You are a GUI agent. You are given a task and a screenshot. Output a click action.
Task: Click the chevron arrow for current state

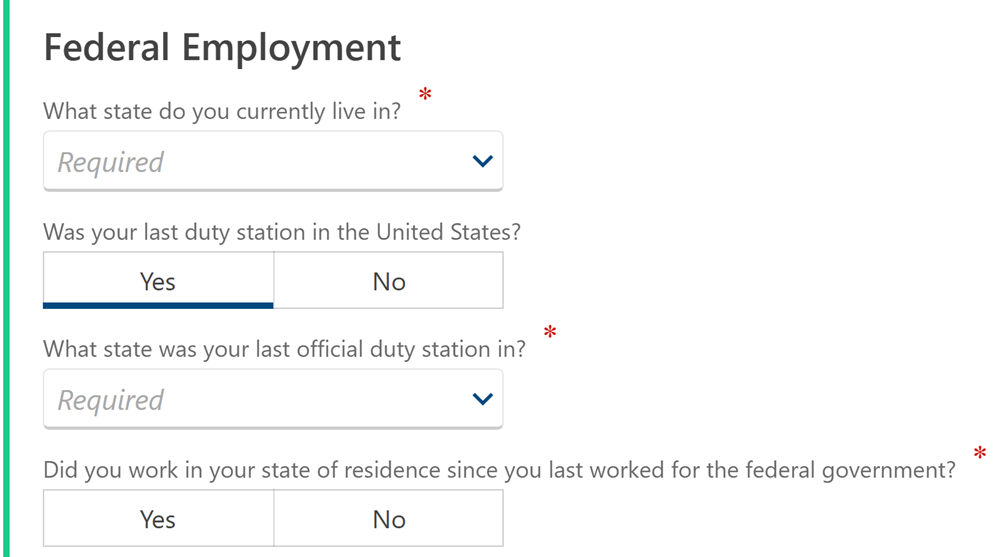pos(482,161)
